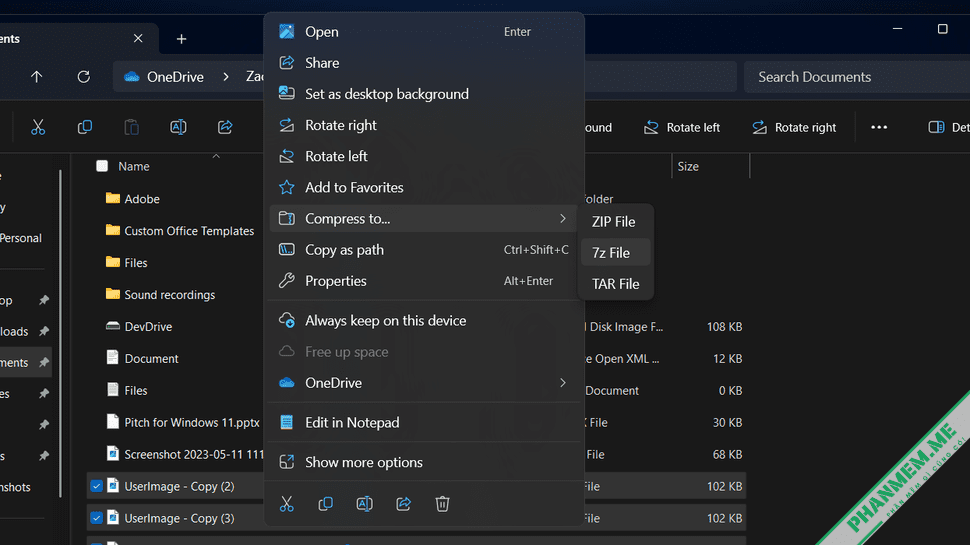The width and height of the screenshot is (970, 545).
Task: Choose Show more options
Action: pyautogui.click(x=424, y=462)
